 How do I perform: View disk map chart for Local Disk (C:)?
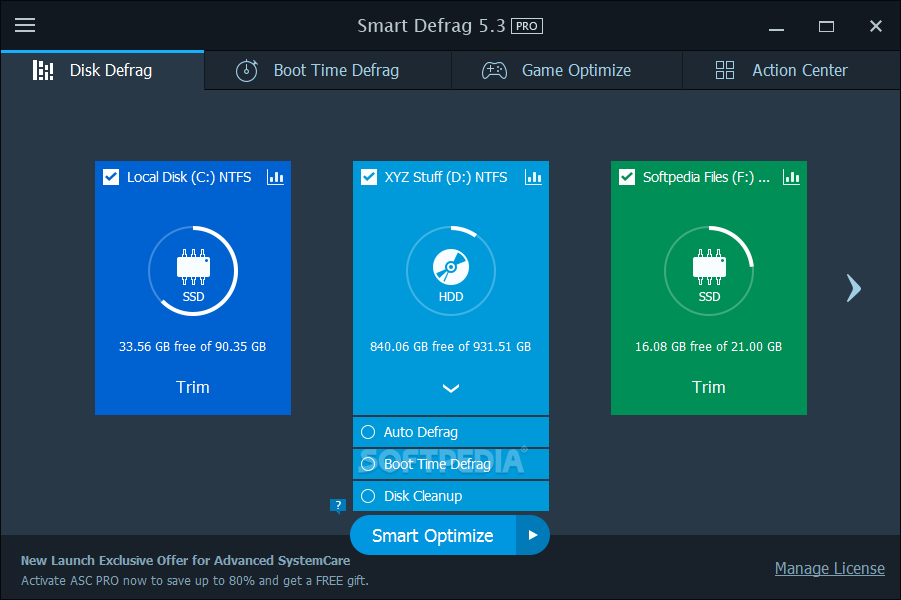pyautogui.click(x=275, y=177)
